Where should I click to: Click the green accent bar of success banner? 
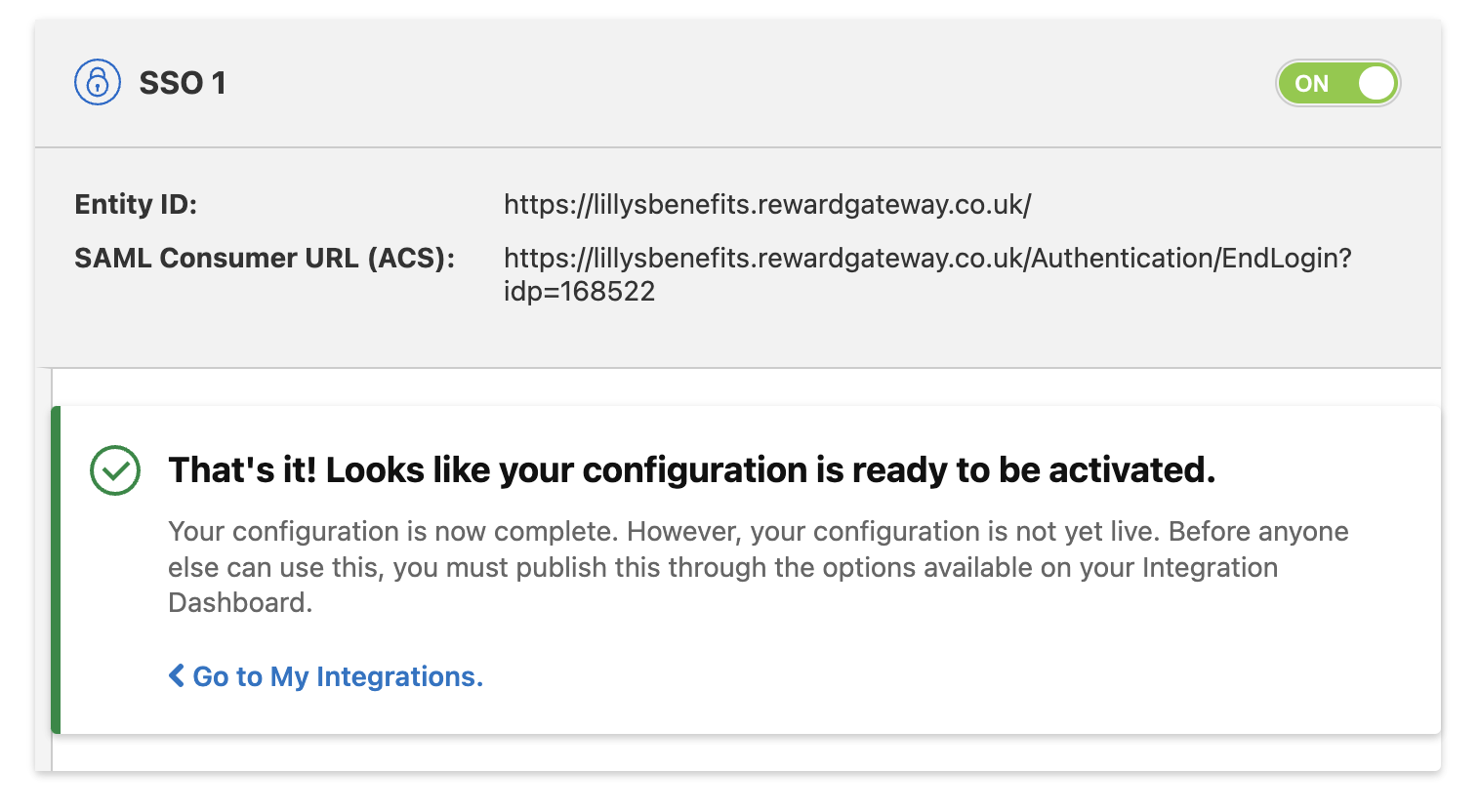click(56, 569)
